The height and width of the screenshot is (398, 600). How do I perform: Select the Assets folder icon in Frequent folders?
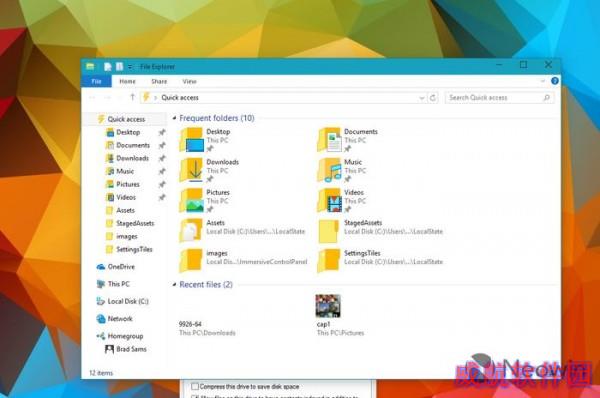[x=191, y=230]
